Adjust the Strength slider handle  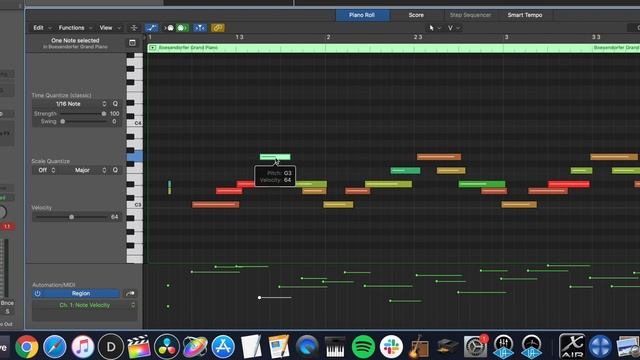(104, 114)
